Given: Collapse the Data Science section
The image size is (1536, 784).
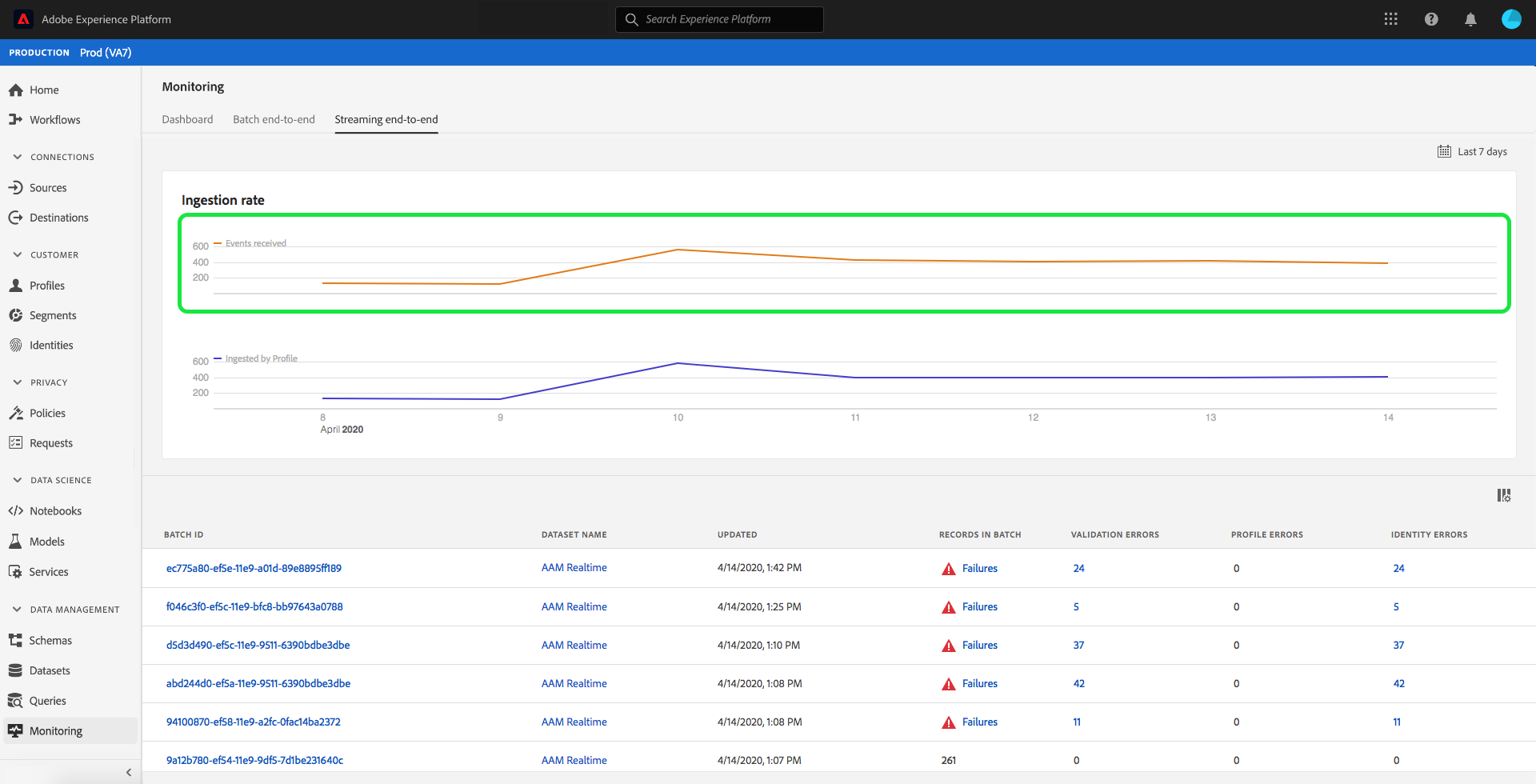Looking at the screenshot, I should (x=18, y=480).
